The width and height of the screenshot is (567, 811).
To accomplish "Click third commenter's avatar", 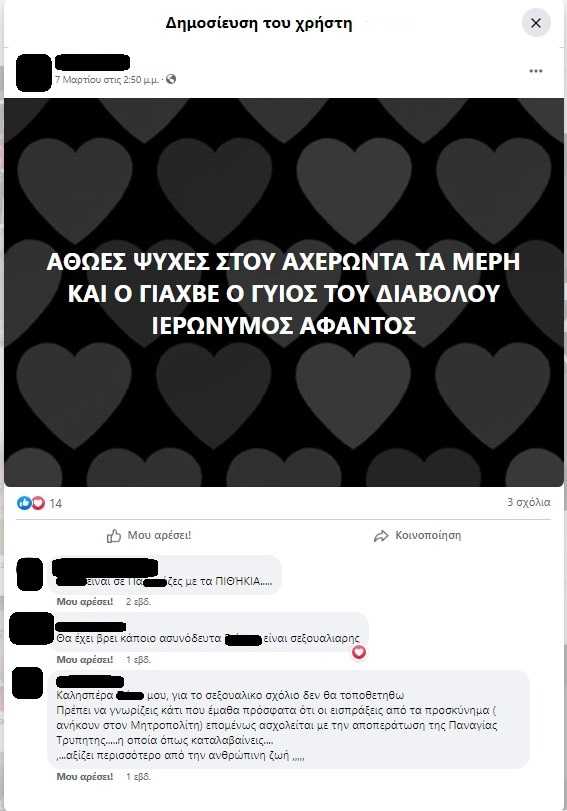I will [x=27, y=683].
